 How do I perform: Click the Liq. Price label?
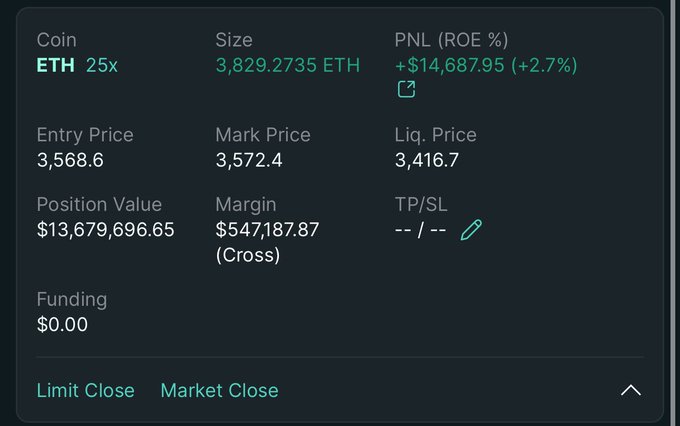point(435,135)
